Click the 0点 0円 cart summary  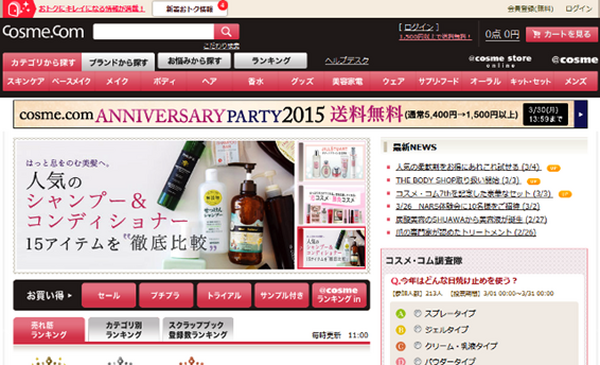(x=502, y=34)
